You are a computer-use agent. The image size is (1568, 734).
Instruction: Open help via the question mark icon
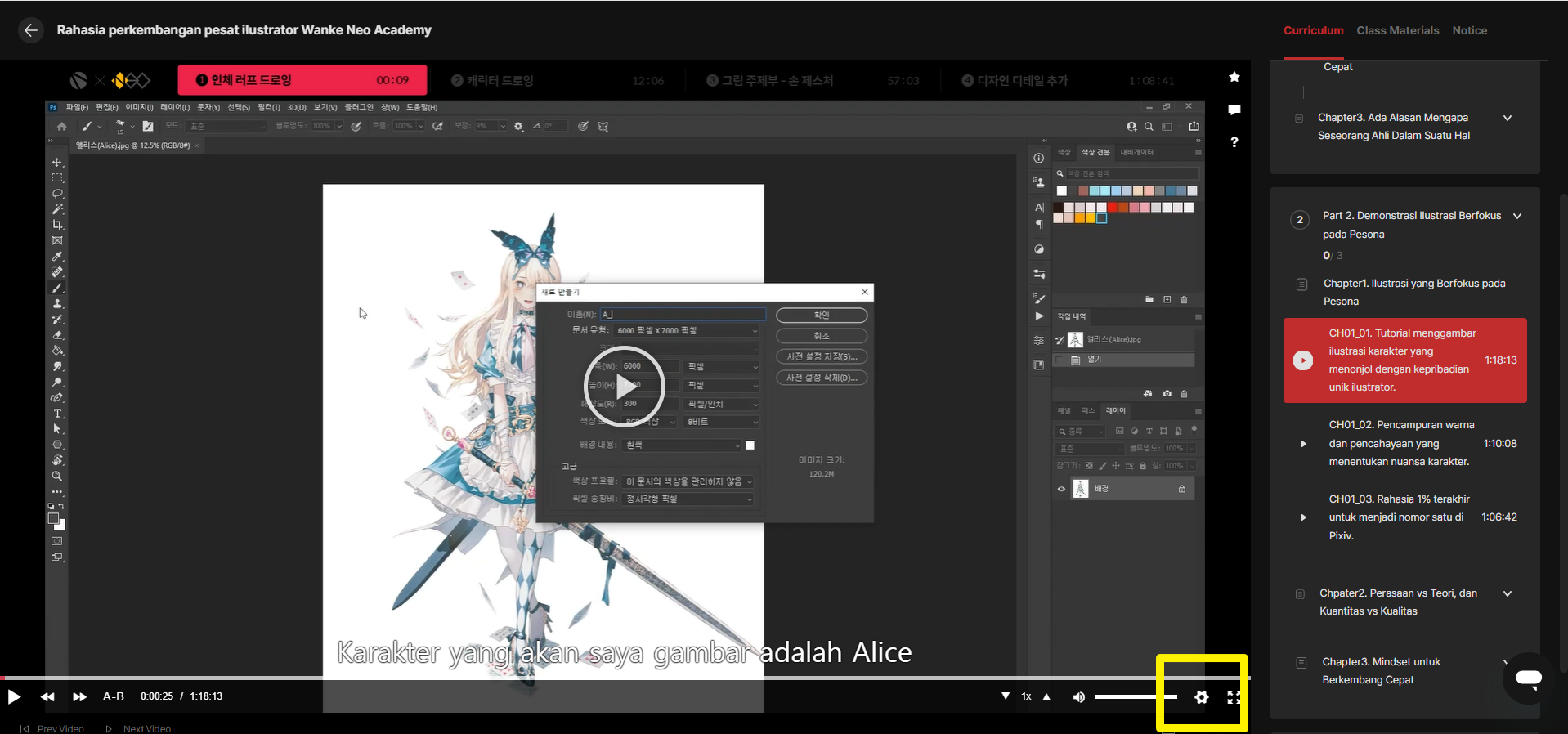point(1234,142)
